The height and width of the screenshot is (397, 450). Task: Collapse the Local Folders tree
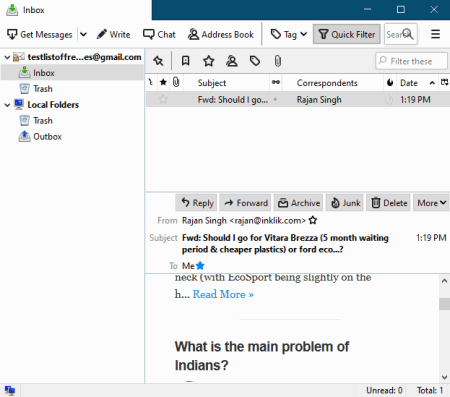7,105
